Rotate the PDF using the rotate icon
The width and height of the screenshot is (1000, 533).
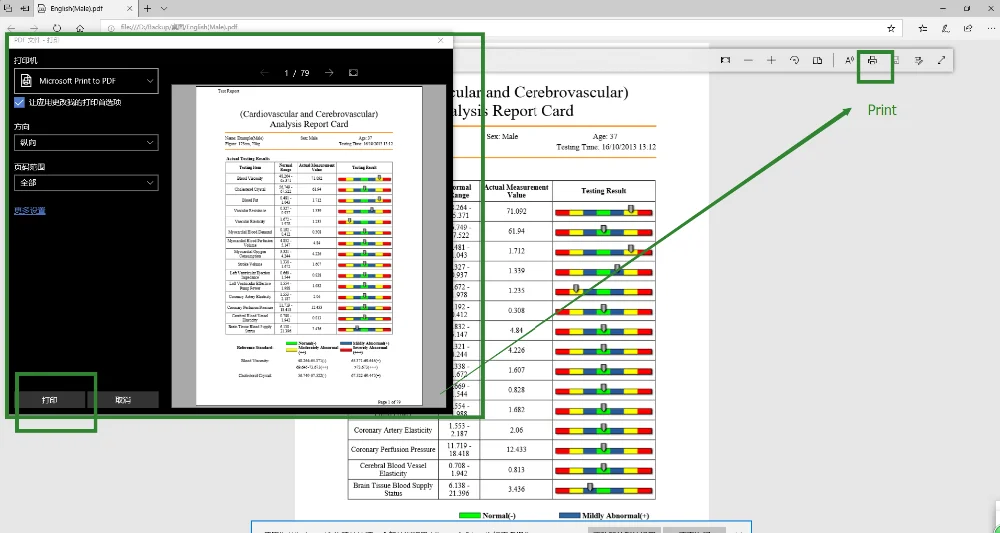pyautogui.click(x=794, y=61)
